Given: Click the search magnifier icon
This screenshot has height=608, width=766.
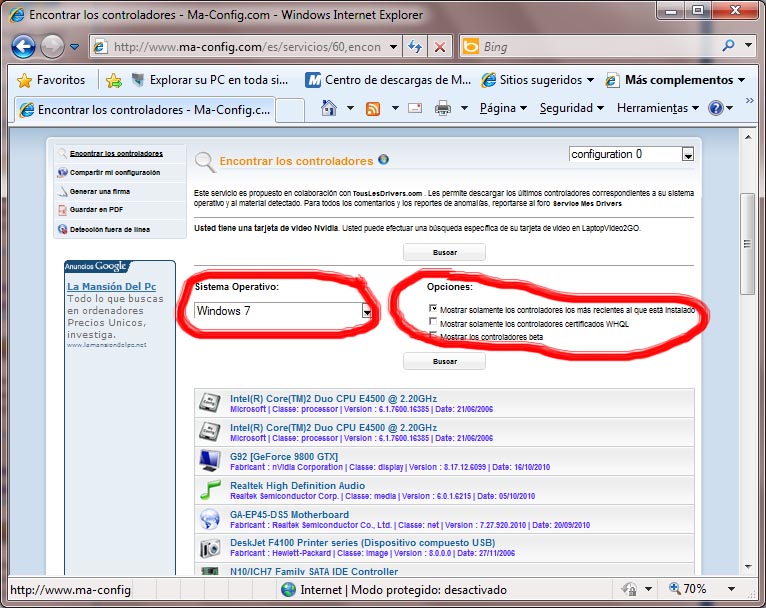Looking at the screenshot, I should [728, 46].
